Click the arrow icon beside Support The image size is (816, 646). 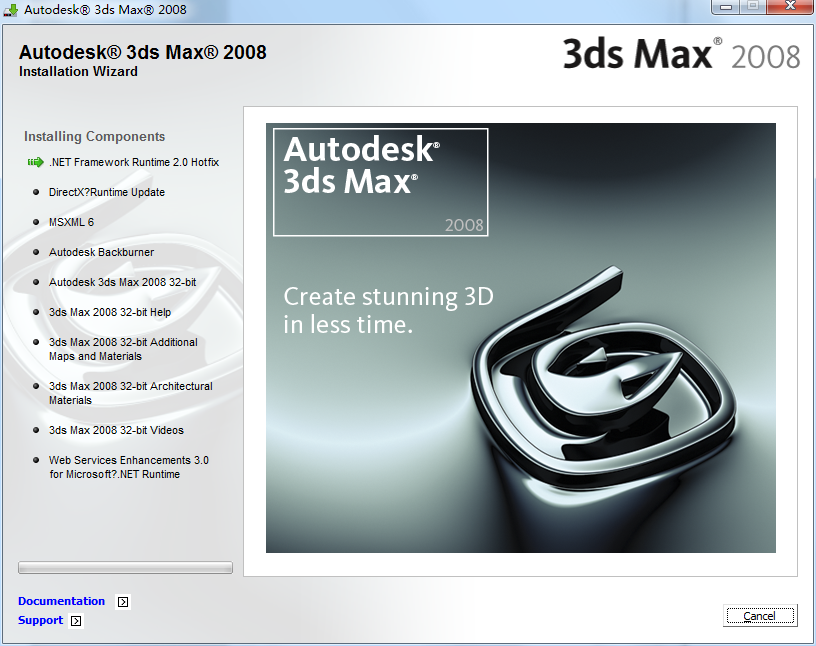point(76,621)
